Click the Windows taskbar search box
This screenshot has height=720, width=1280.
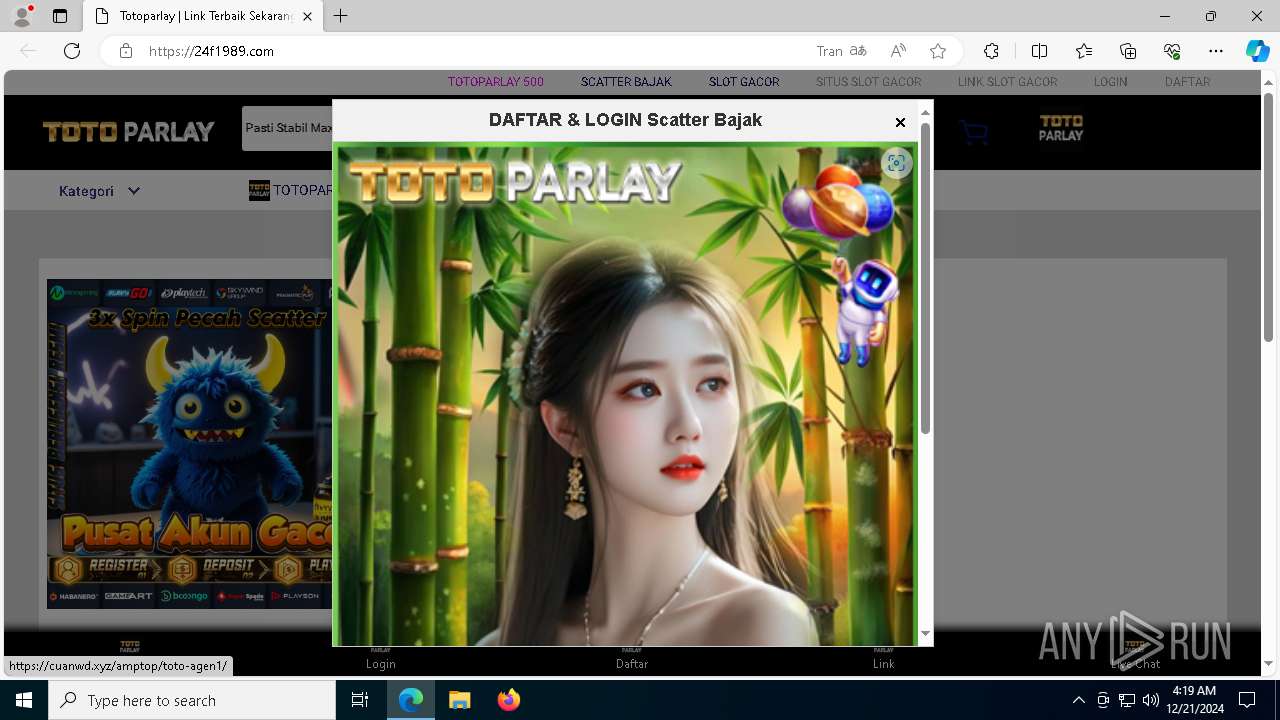[192, 700]
